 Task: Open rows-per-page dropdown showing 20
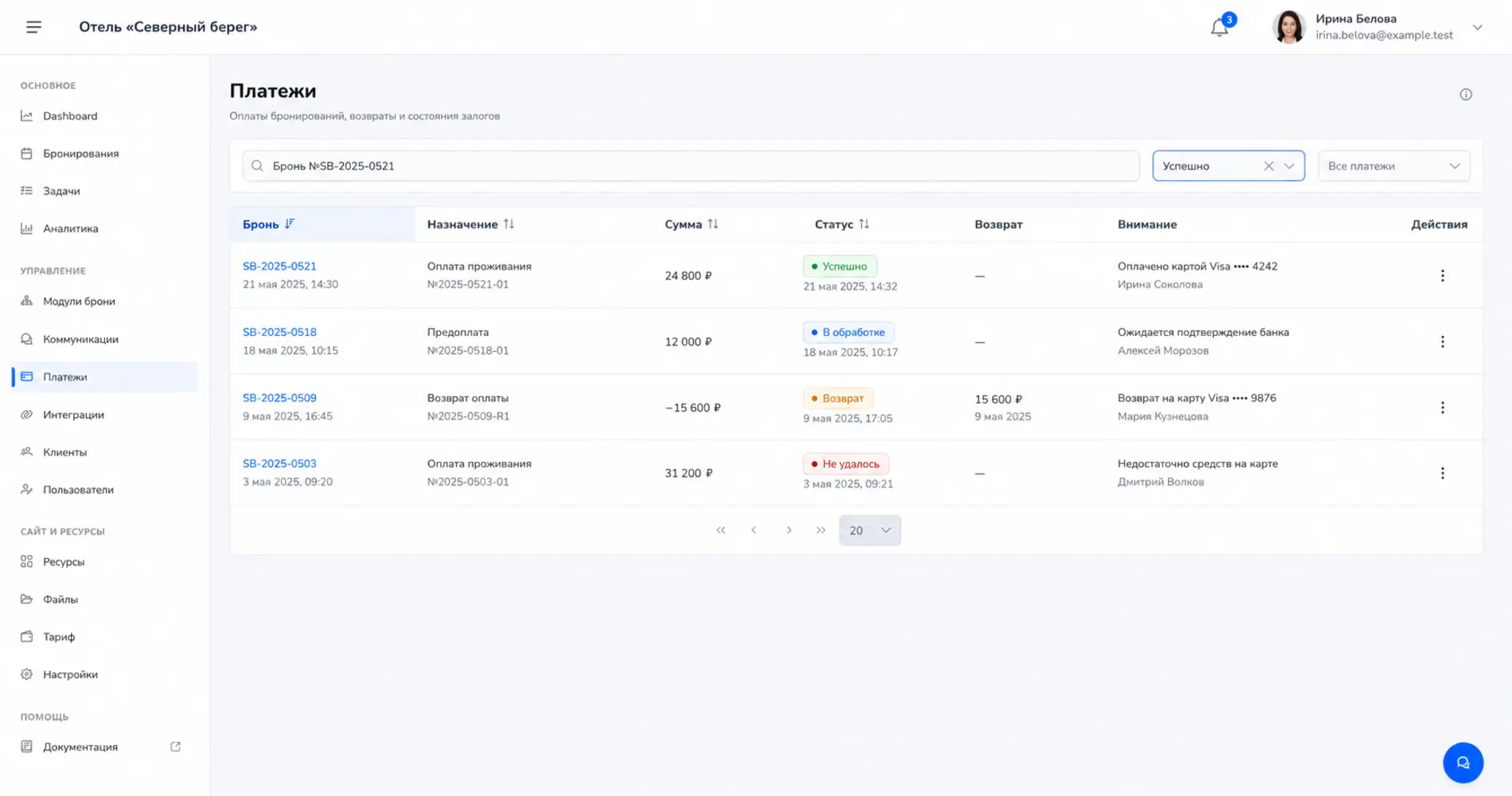870,530
